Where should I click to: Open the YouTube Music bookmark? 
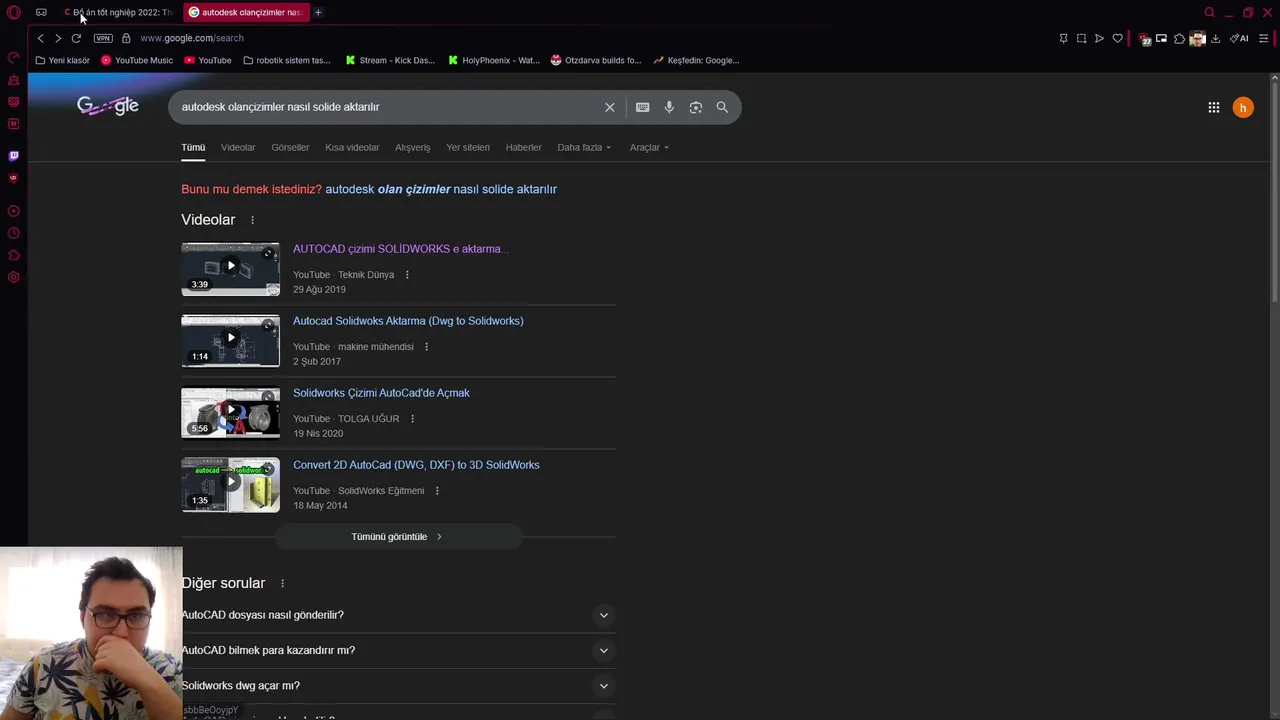coord(137,60)
